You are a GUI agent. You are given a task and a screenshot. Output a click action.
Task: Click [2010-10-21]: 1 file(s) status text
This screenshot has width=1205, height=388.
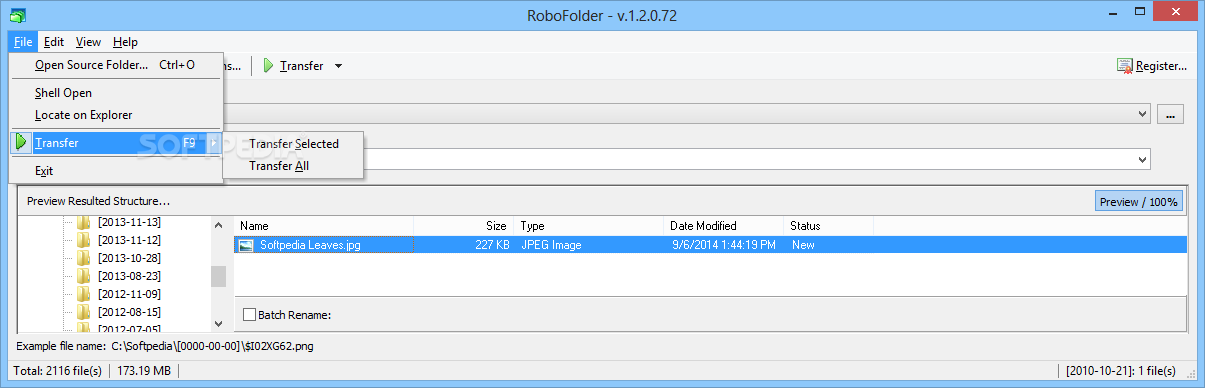pos(1121,371)
